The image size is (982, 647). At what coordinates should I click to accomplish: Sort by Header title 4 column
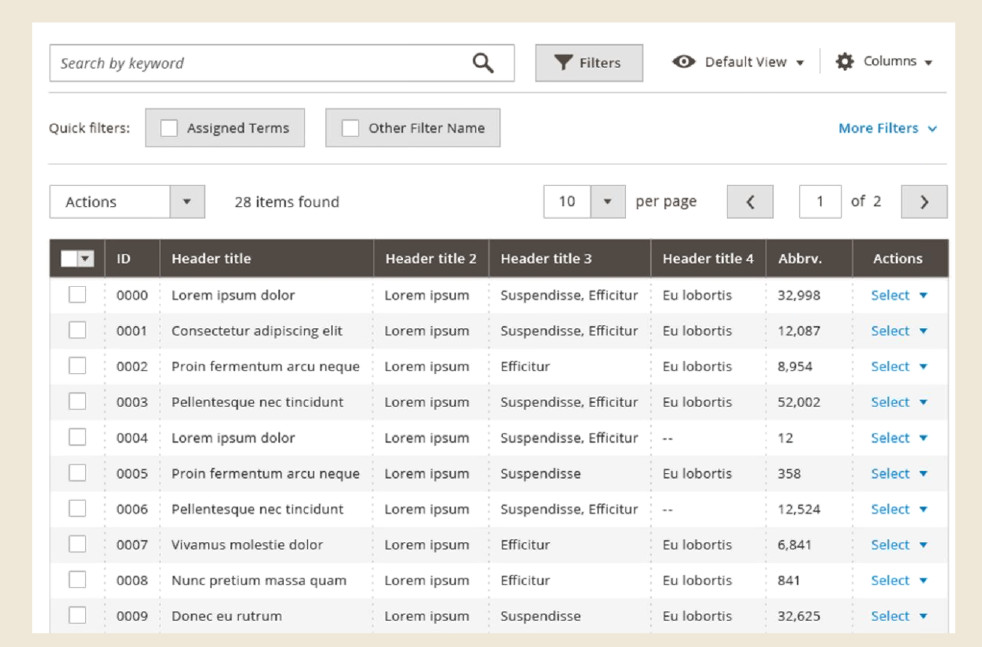pos(708,259)
